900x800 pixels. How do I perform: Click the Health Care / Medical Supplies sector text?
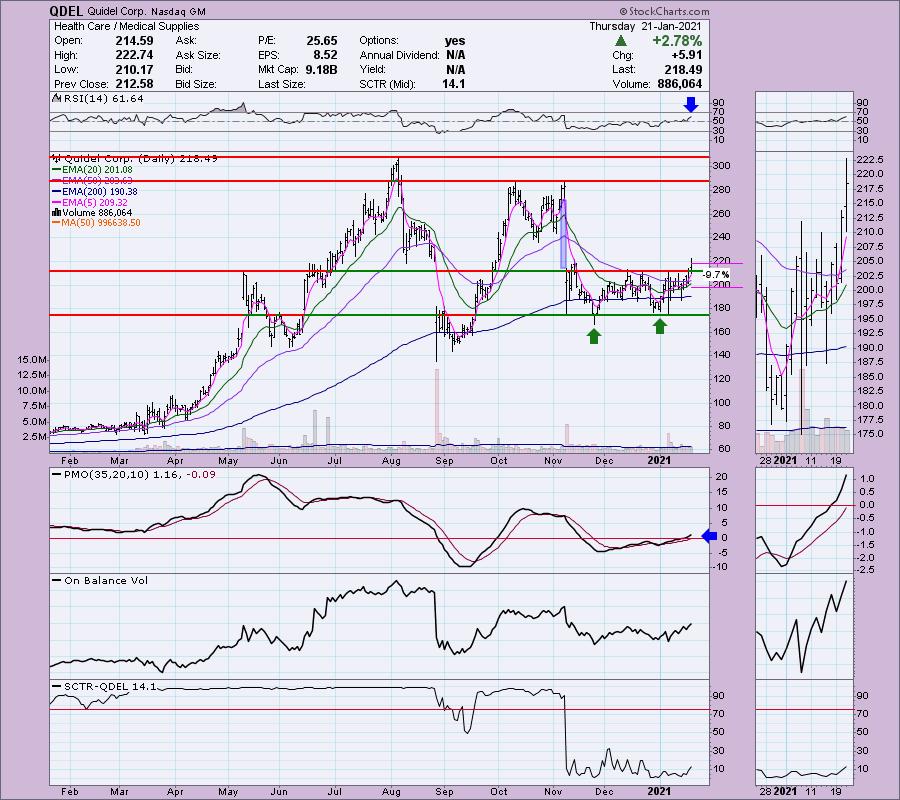pyautogui.click(x=126, y=26)
